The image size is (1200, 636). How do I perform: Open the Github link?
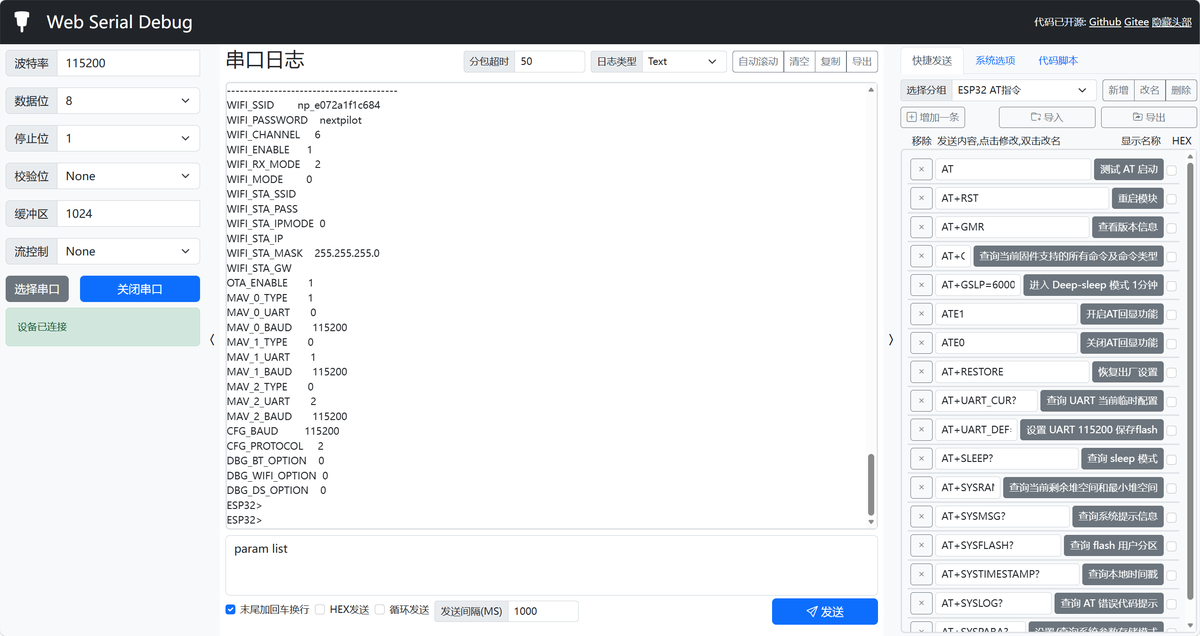coord(1105,22)
